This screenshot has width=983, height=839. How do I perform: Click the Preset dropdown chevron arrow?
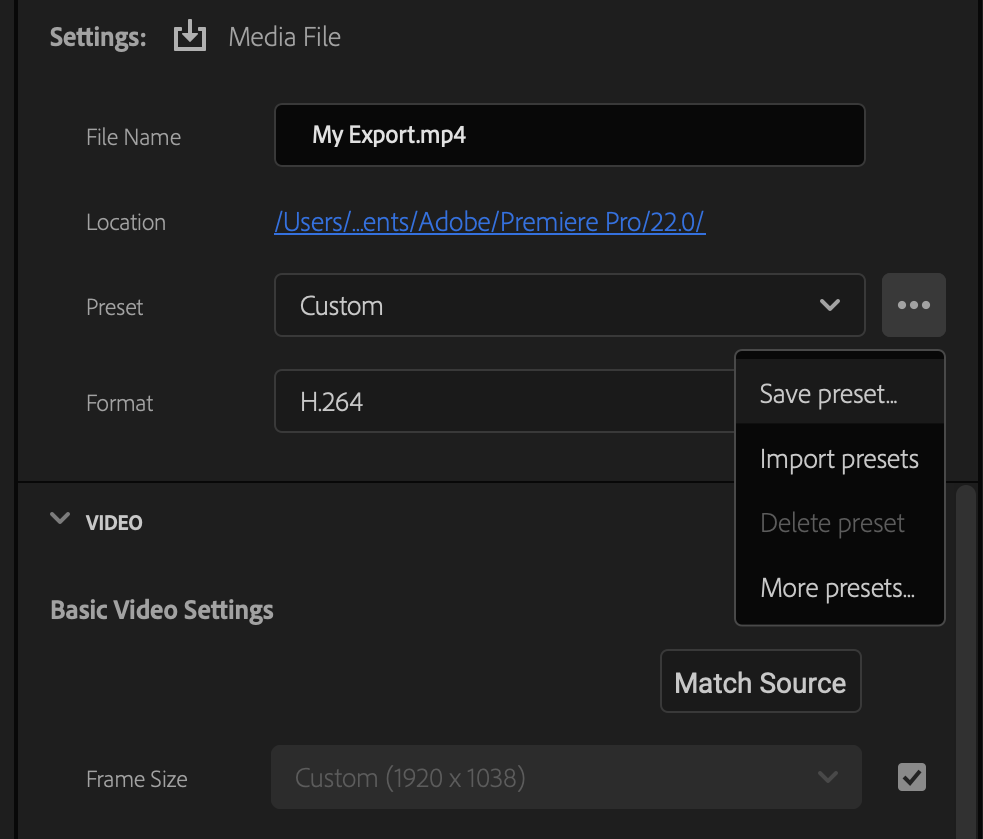coord(829,305)
